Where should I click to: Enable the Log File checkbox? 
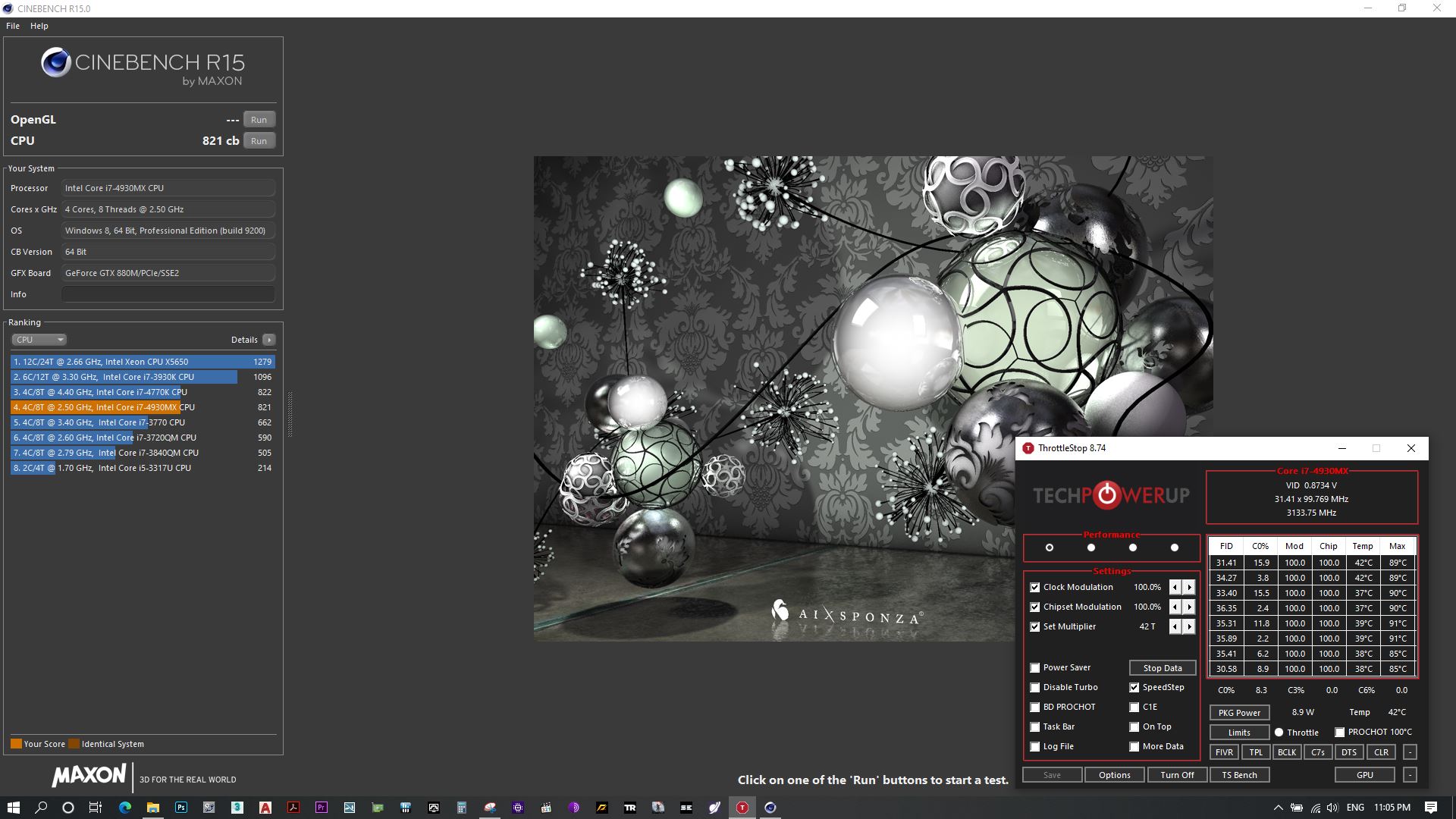tap(1034, 746)
